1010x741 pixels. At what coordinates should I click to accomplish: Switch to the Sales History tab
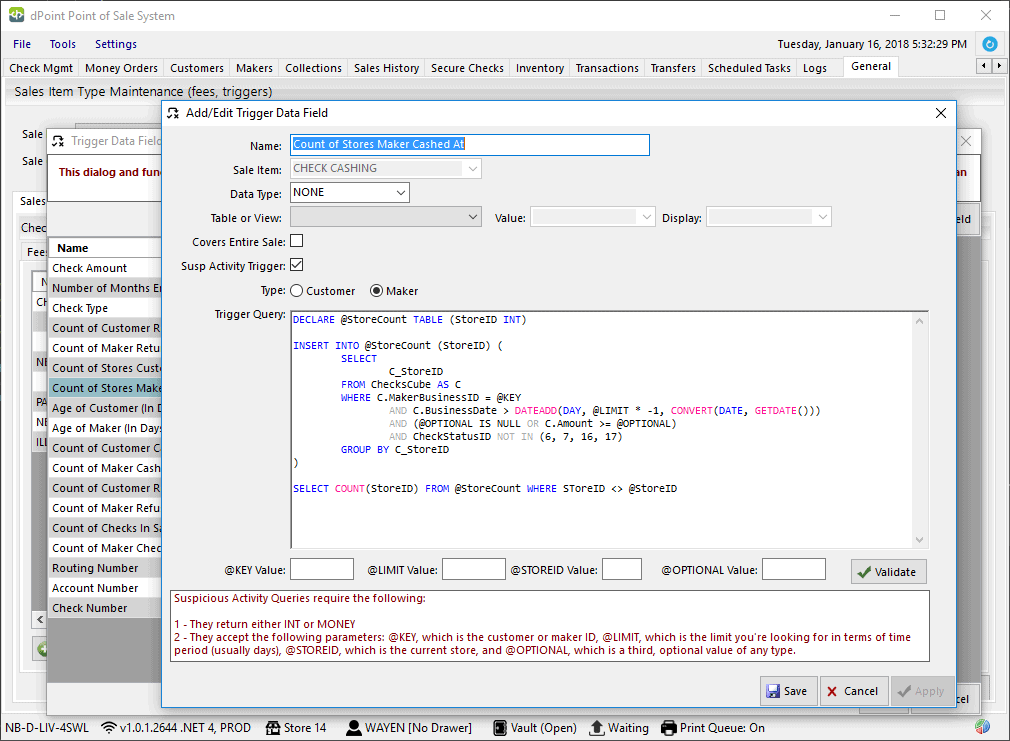386,68
